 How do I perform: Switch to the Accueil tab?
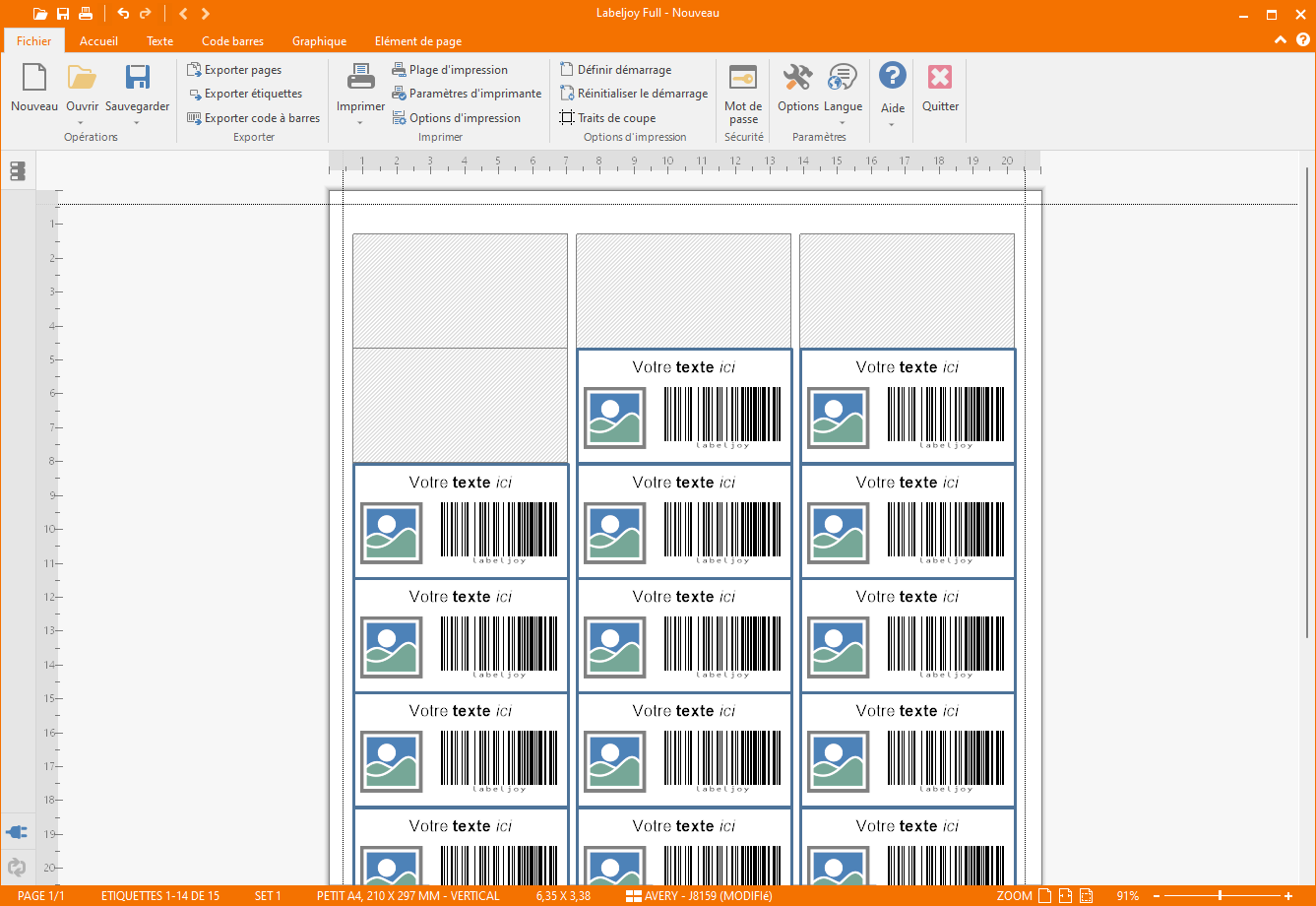(x=98, y=41)
